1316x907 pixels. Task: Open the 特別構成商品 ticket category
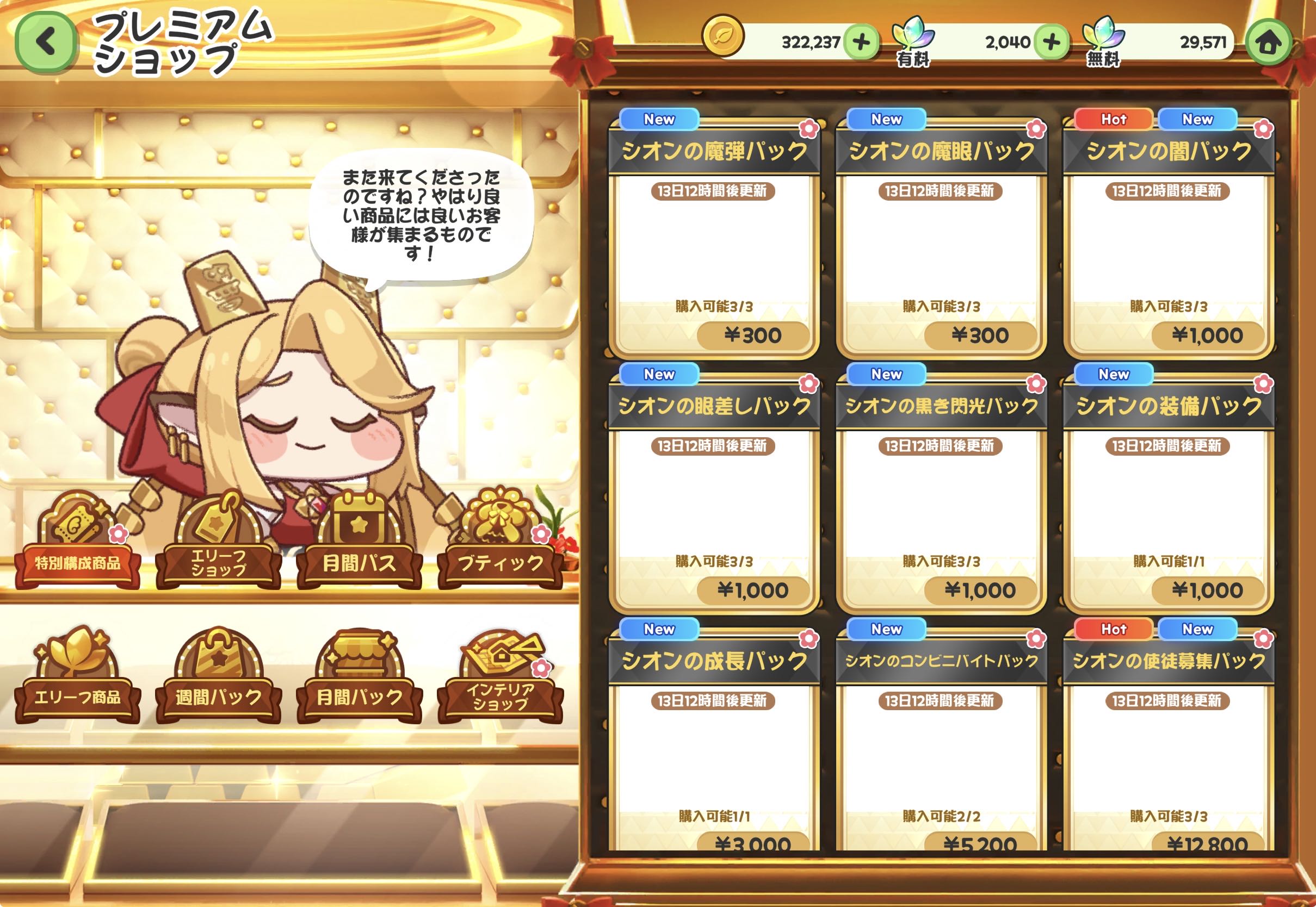point(78,540)
